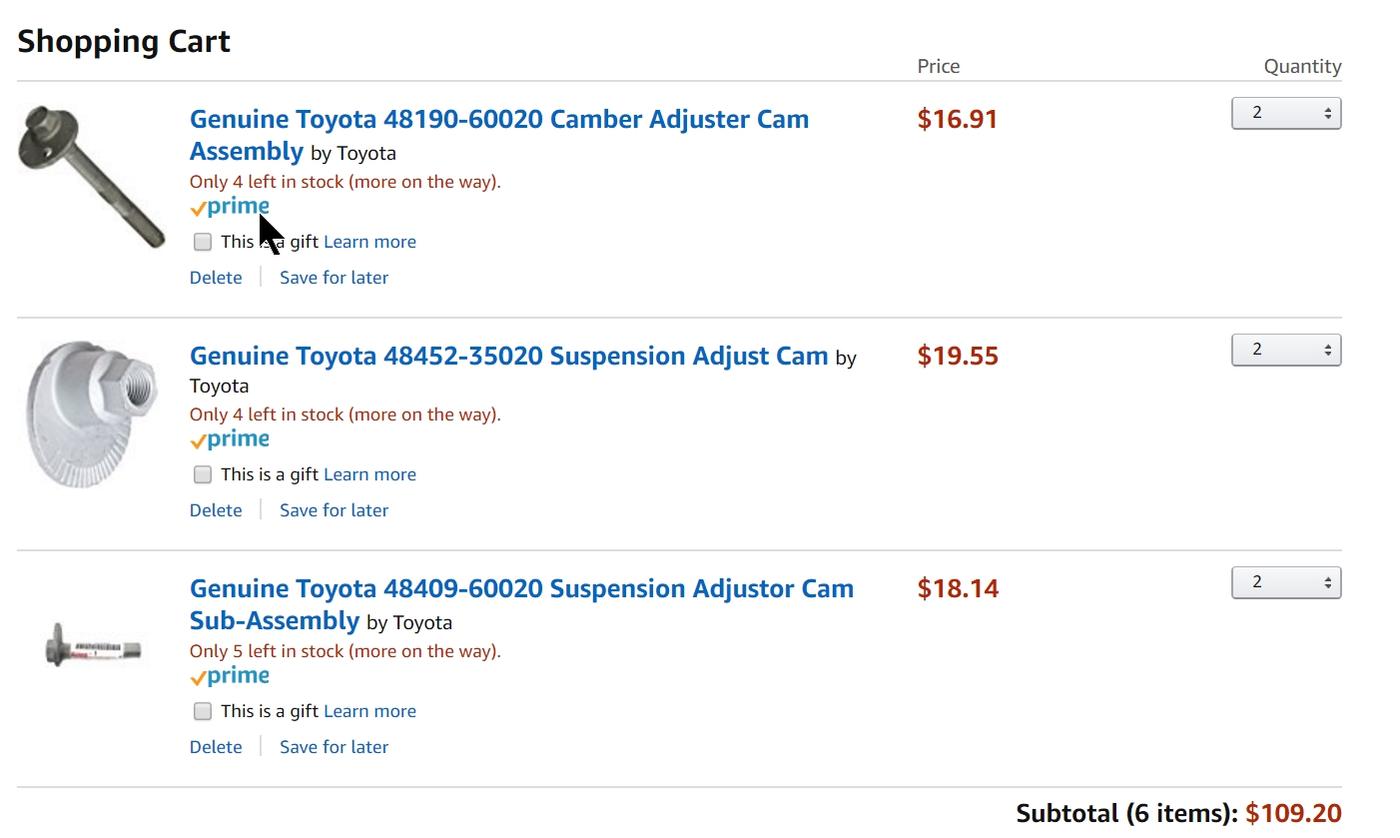Delete the 48409-60020 Sub-Assembly from cart
The width and height of the screenshot is (1400, 838).
click(x=216, y=748)
